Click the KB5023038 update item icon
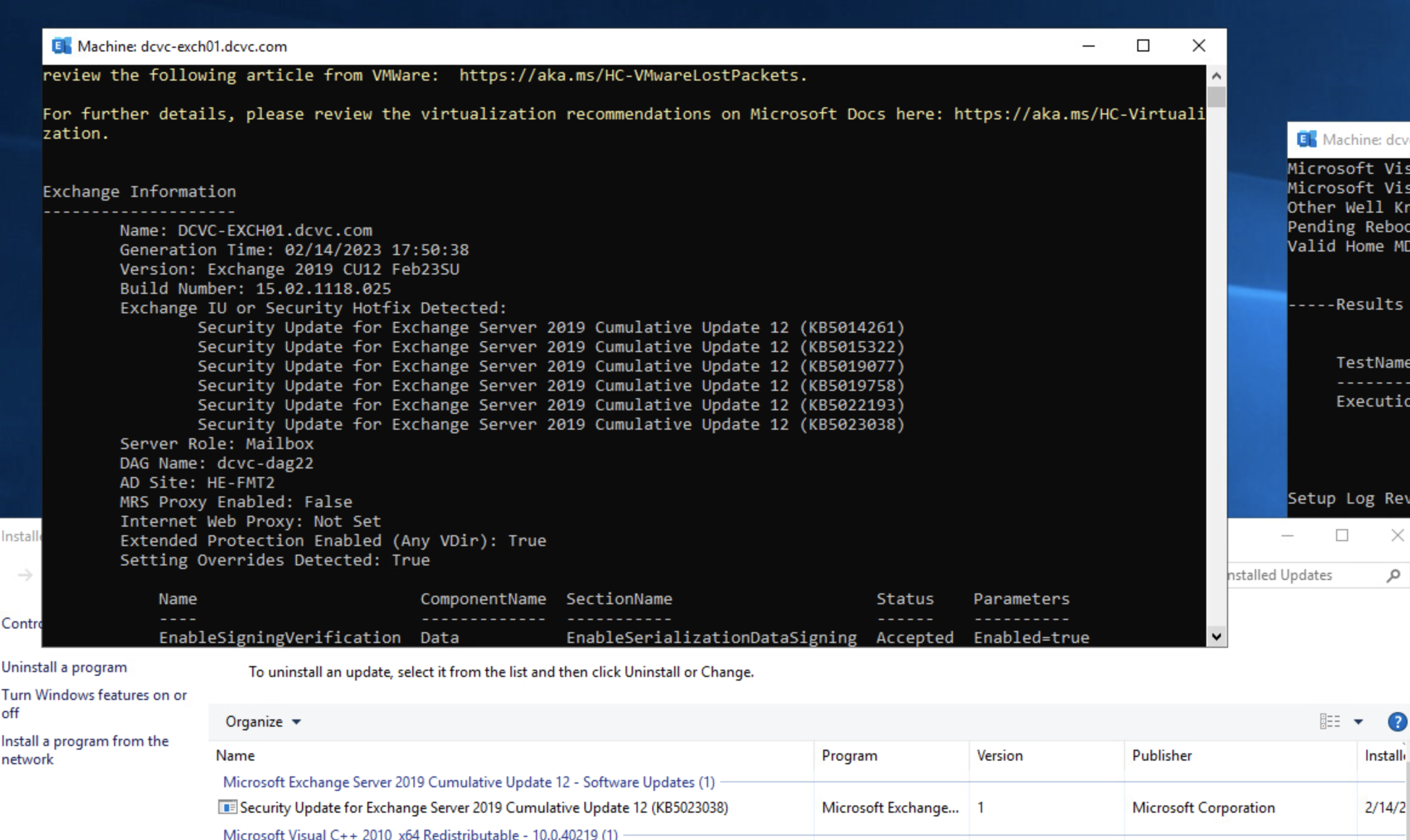 227,807
